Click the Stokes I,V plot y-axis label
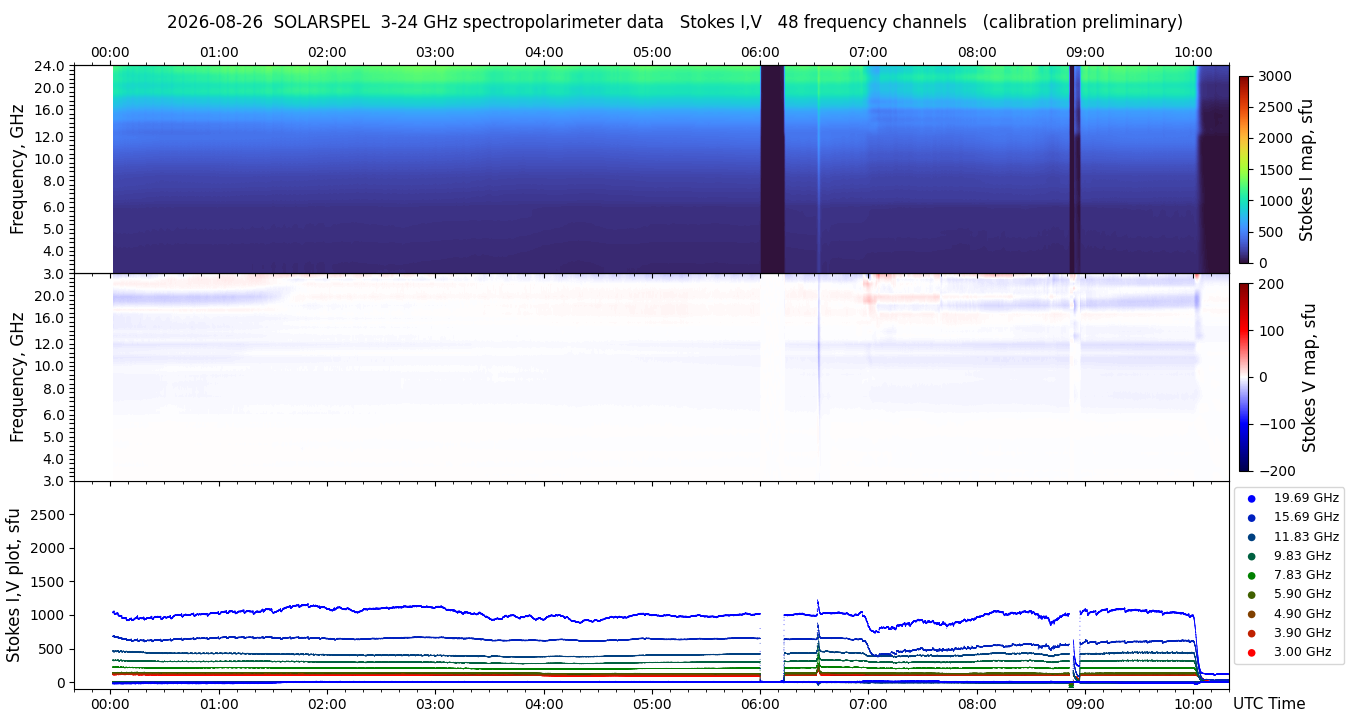The height and width of the screenshot is (725, 1350). 14,585
